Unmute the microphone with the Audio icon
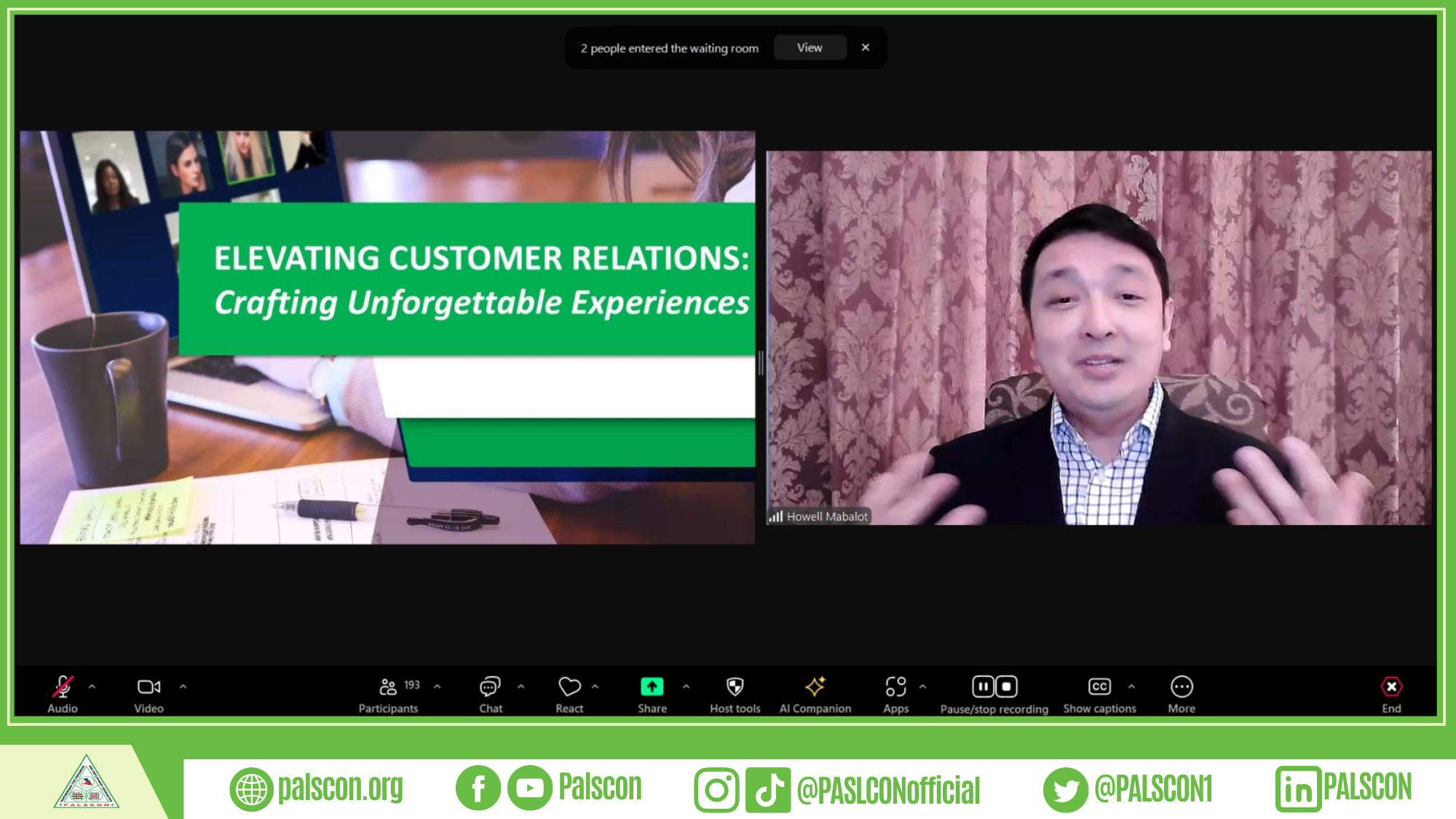 63,687
